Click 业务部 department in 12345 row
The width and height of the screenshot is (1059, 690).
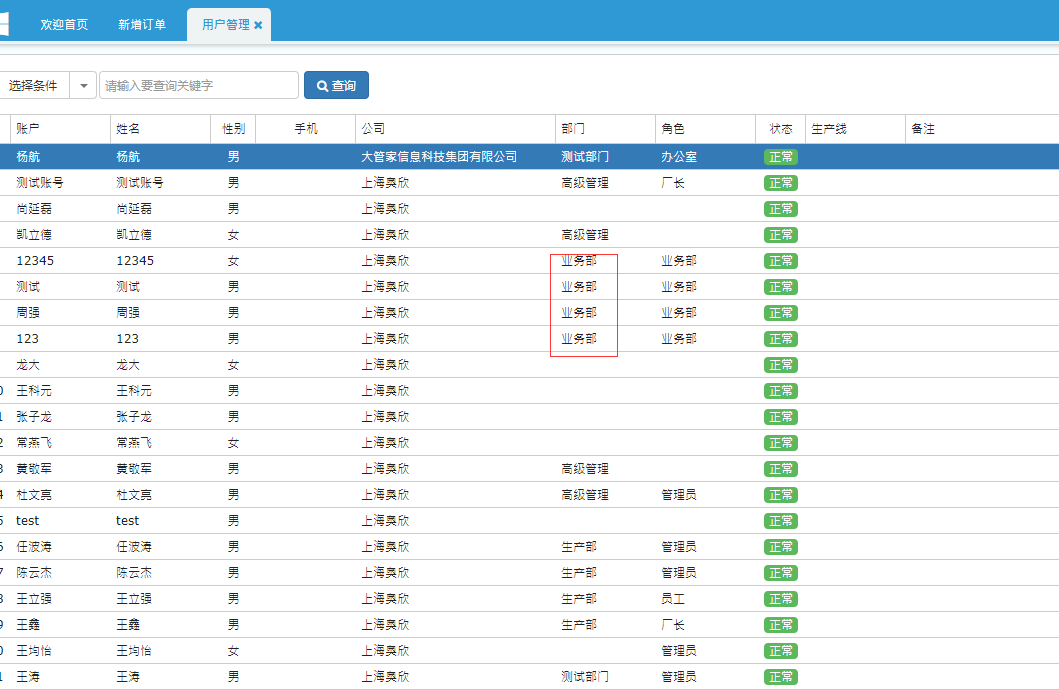[579, 261]
